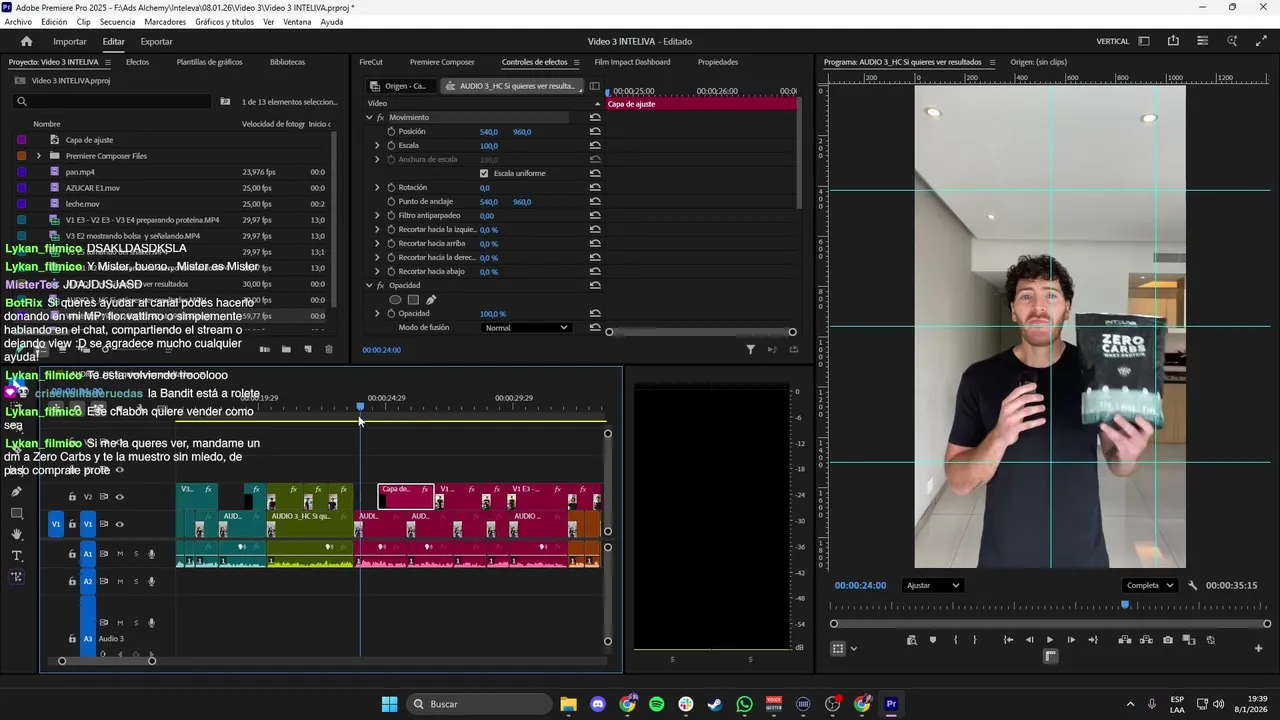
Task: Switch to the Efectos panel tab
Action: 137,62
